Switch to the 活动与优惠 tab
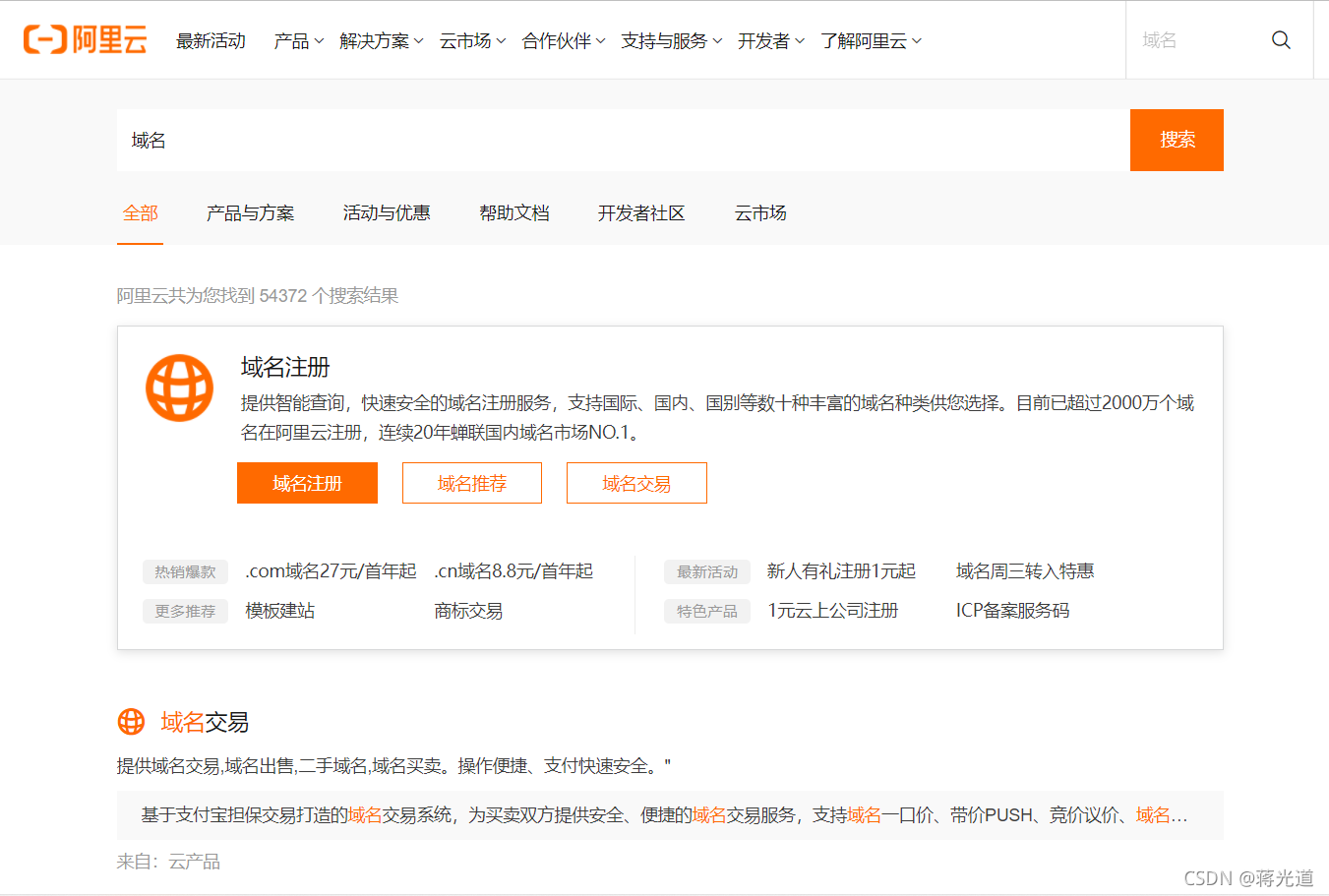The height and width of the screenshot is (896, 1329). (387, 213)
